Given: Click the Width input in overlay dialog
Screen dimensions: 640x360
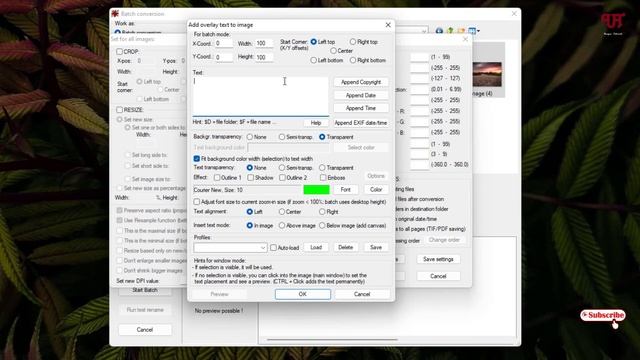Looking at the screenshot, I should point(264,43).
